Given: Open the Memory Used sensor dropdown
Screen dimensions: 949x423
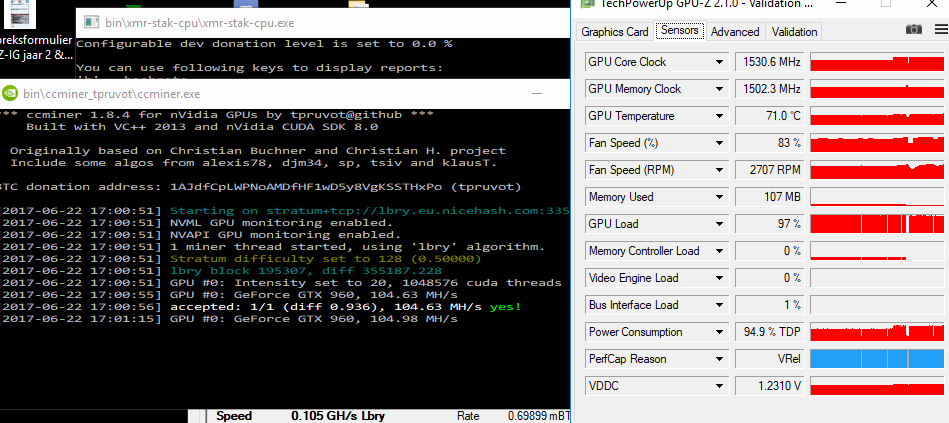Looking at the screenshot, I should pyautogui.click(x=720, y=197).
